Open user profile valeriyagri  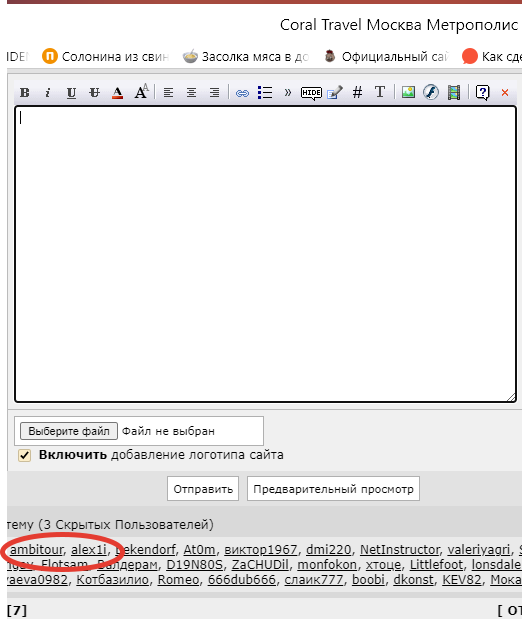coord(479,550)
